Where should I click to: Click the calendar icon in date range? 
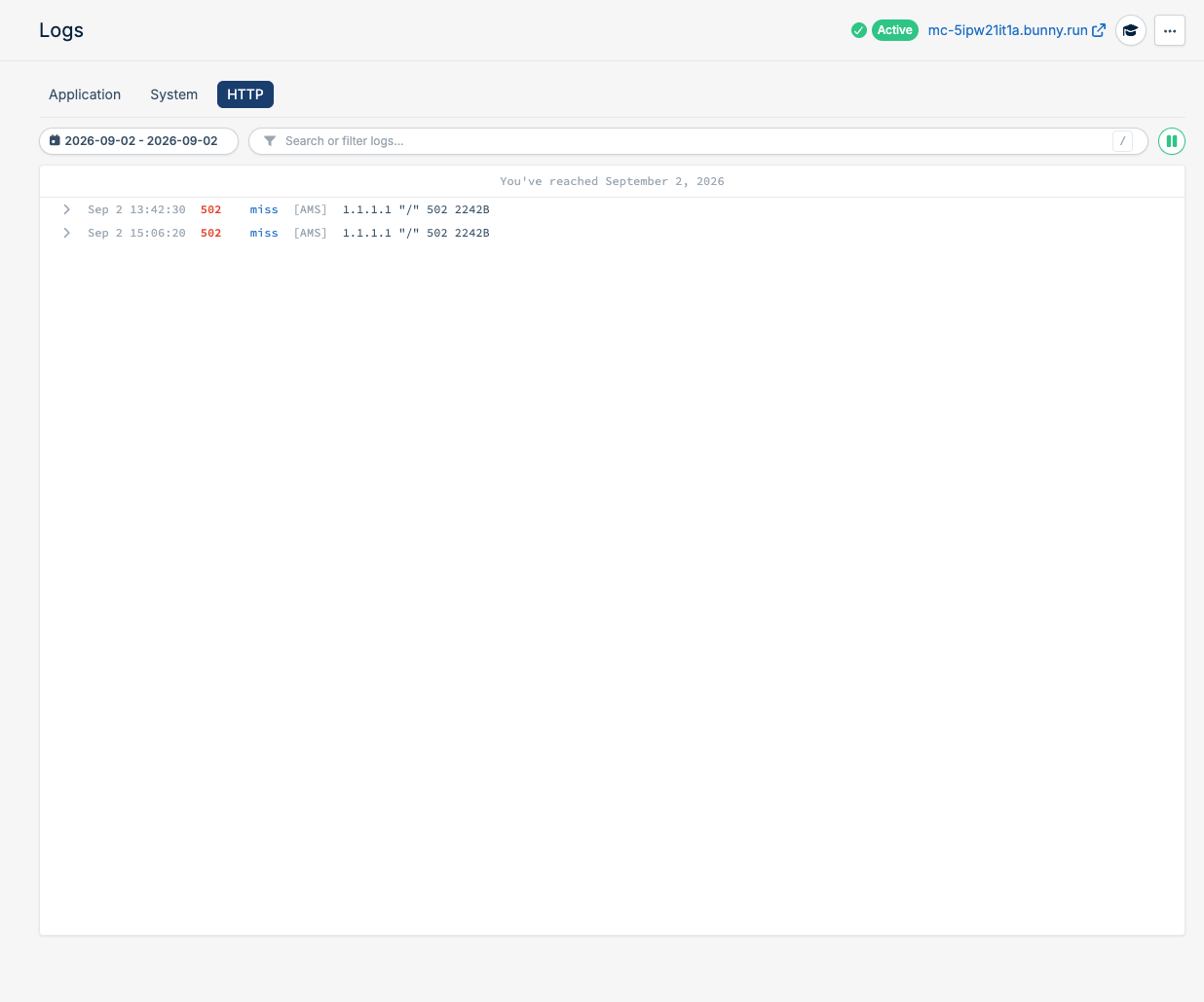[55, 141]
